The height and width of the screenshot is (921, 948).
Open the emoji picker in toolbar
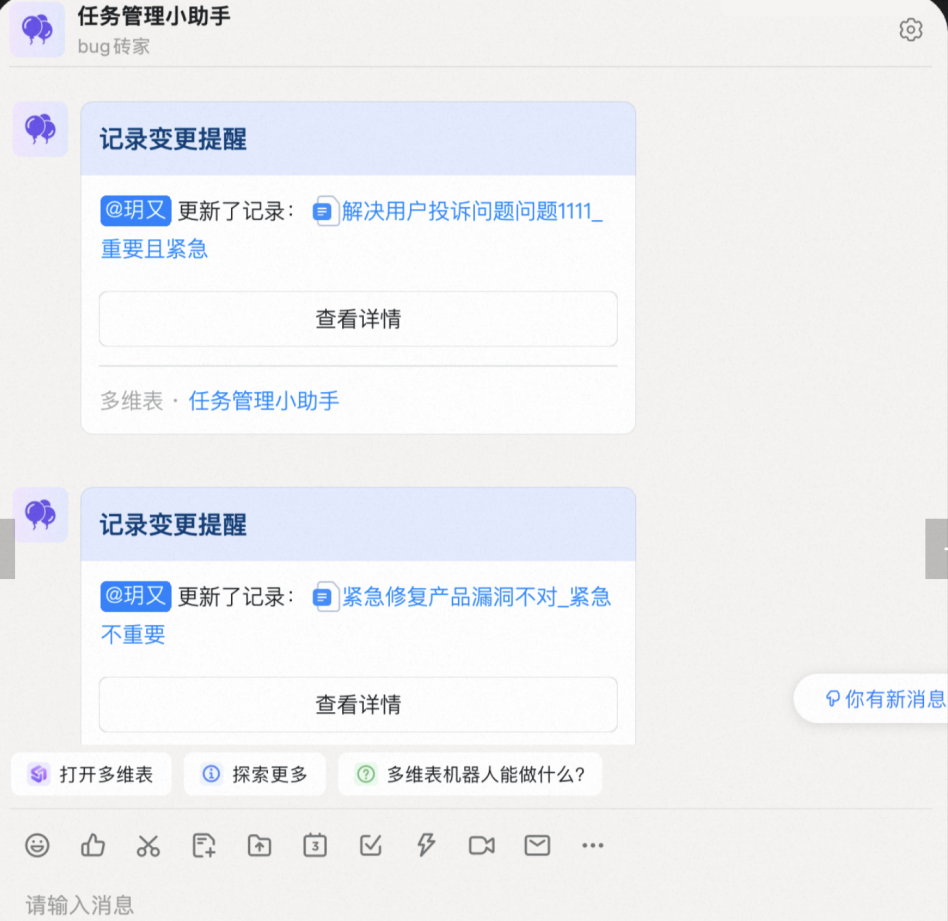37,845
